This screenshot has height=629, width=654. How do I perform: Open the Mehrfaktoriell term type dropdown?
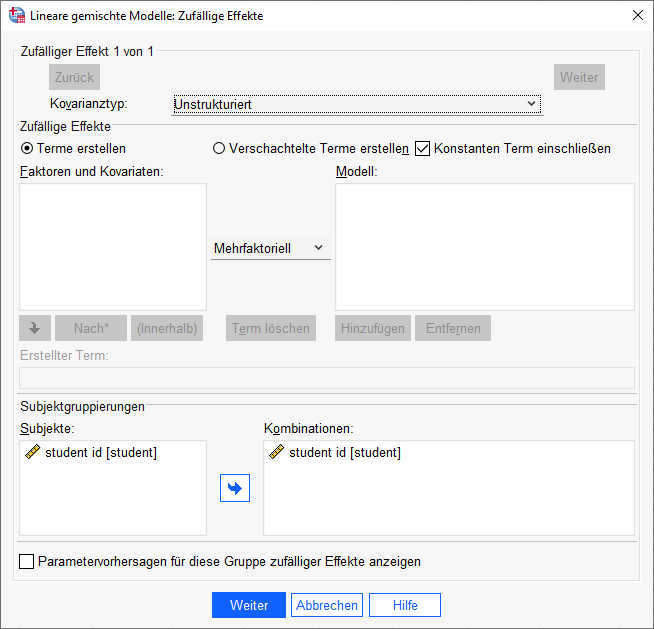(270, 249)
